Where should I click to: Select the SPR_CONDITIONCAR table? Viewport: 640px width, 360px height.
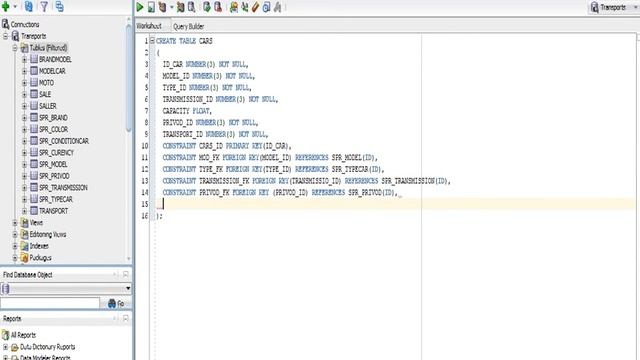point(64,141)
